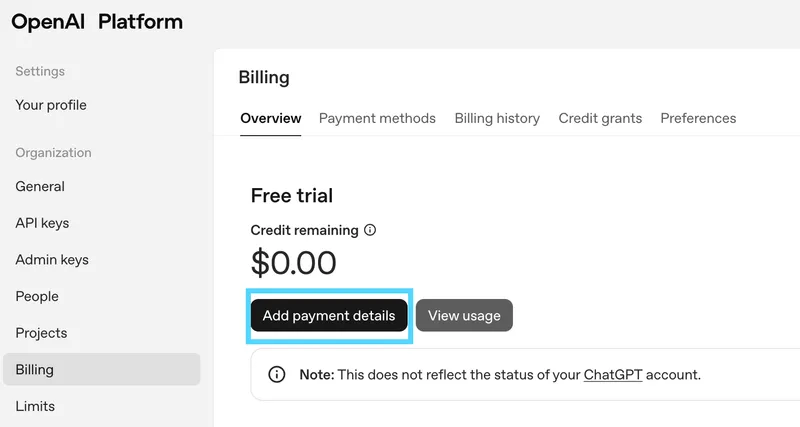Go to the Preferences tab
The image size is (800, 427).
pyautogui.click(x=698, y=118)
